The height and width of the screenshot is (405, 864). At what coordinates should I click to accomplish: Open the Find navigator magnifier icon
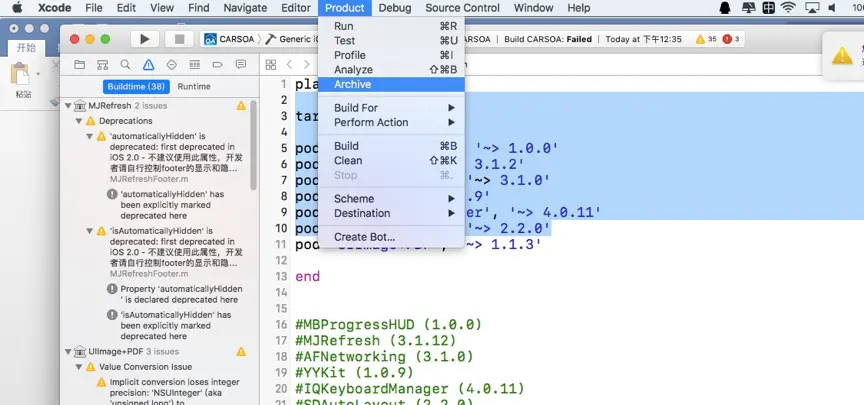[126, 65]
